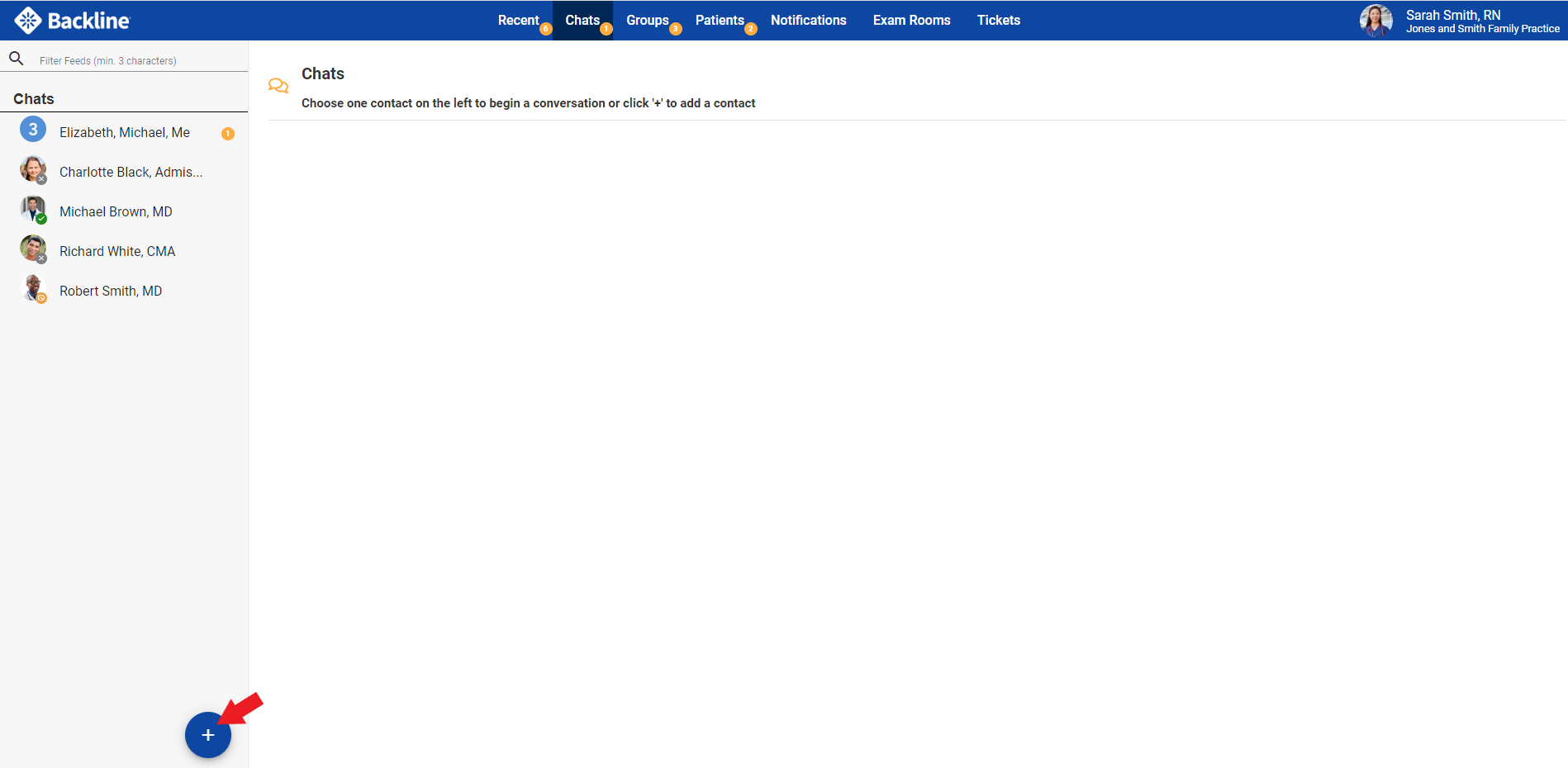Open chat with Michael Brown, MD

tap(116, 212)
